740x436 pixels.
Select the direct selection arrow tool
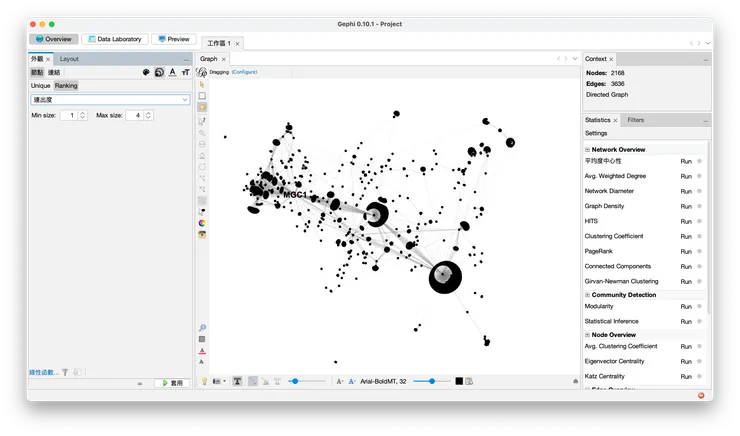point(202,84)
